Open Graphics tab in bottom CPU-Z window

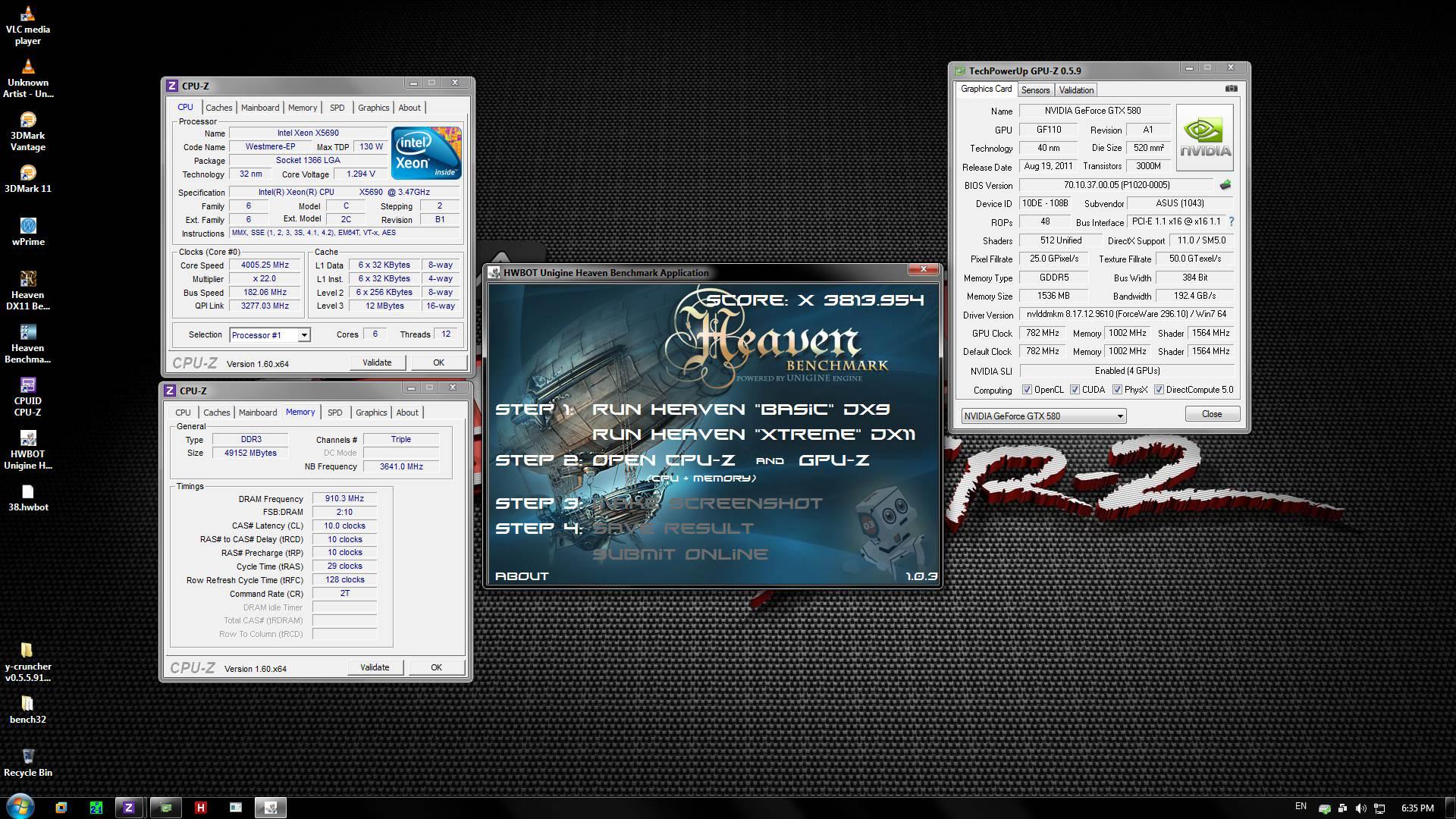click(372, 413)
